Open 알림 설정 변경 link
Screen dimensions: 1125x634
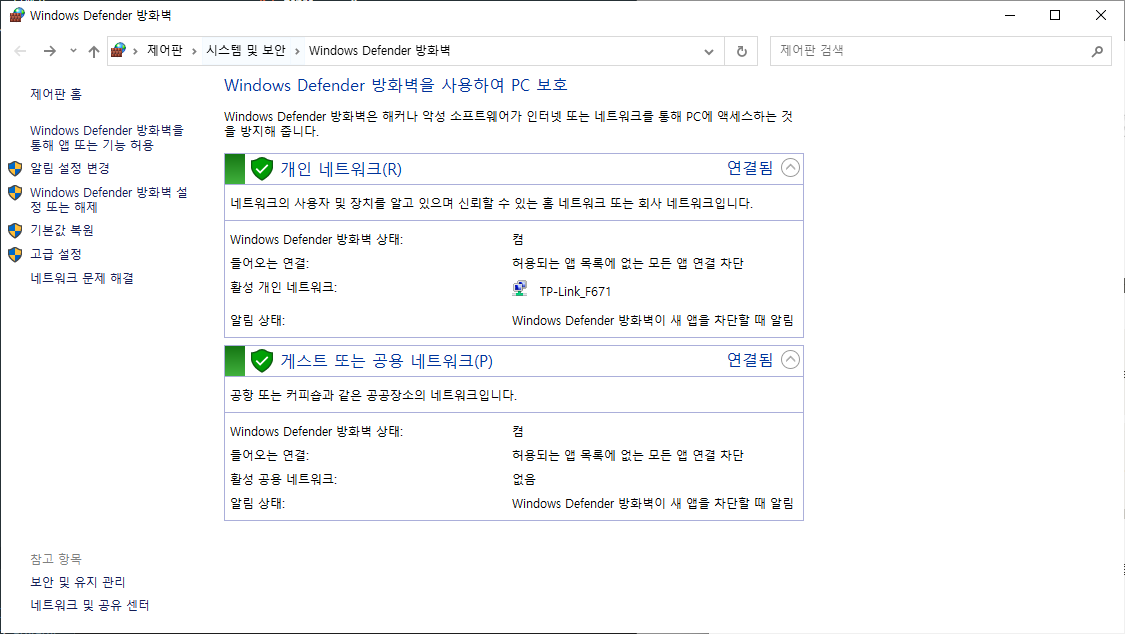click(70, 169)
